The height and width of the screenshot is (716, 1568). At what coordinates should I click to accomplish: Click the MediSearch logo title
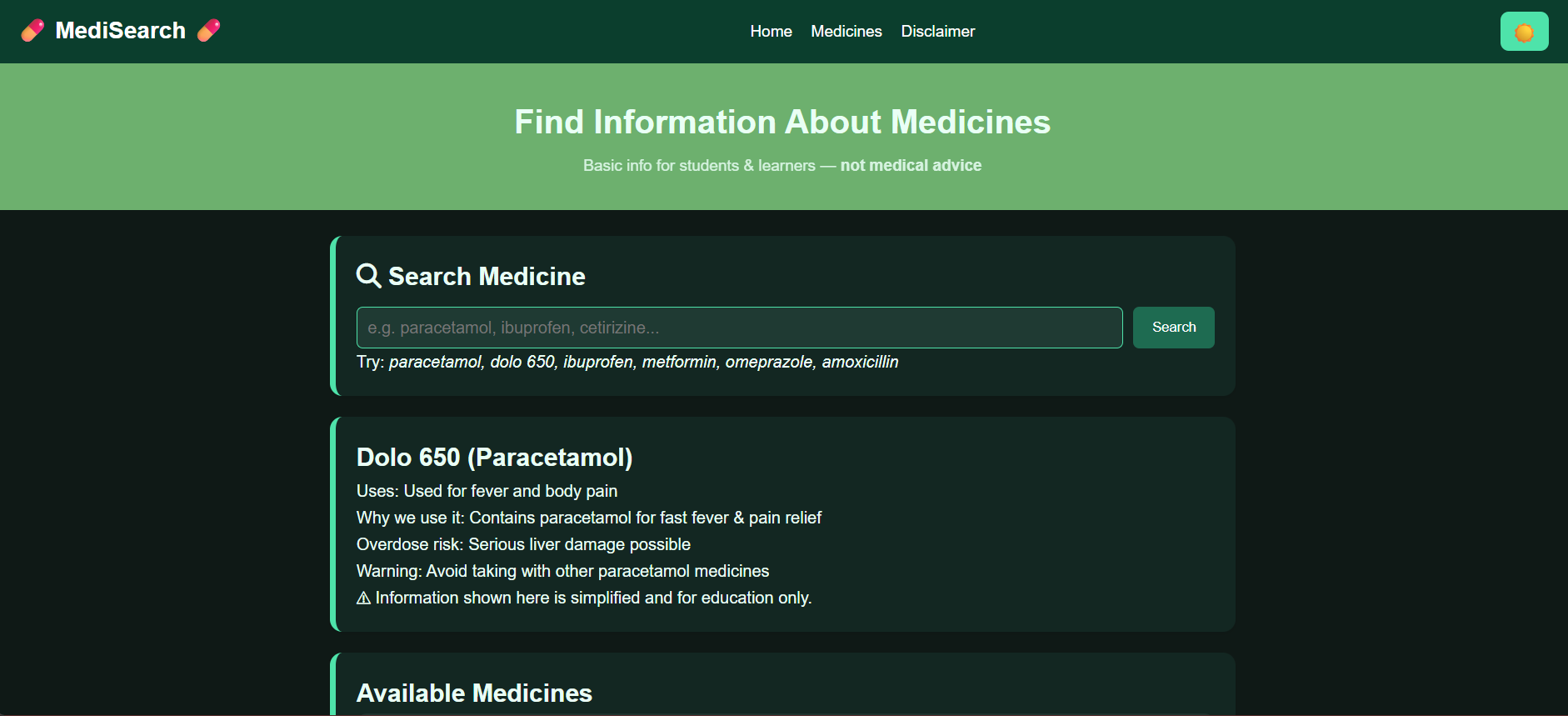pos(120,31)
